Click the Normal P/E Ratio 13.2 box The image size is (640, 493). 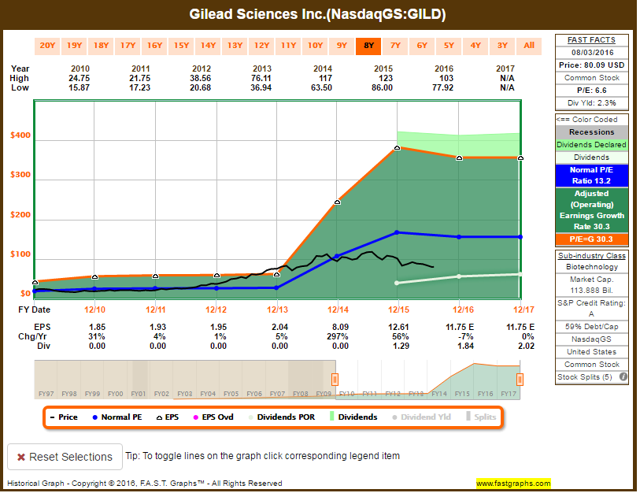tap(591, 175)
